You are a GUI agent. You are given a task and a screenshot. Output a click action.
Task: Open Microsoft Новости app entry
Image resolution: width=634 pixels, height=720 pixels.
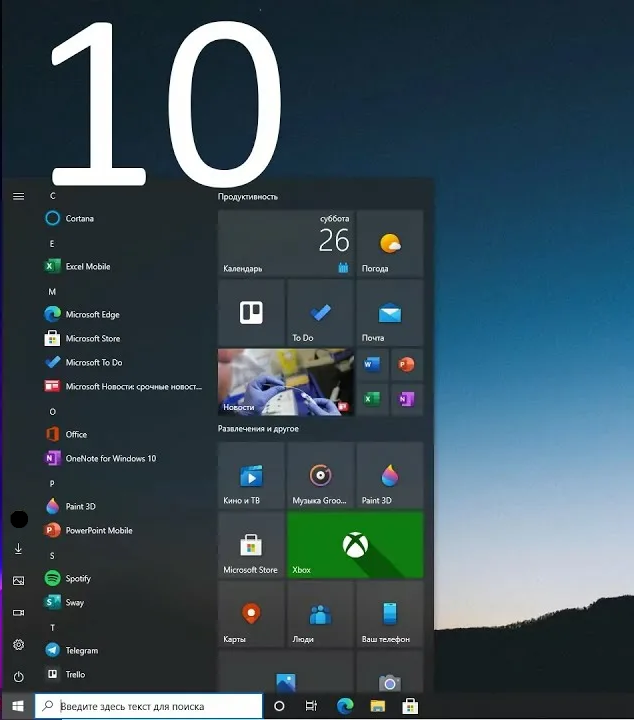tap(124, 386)
